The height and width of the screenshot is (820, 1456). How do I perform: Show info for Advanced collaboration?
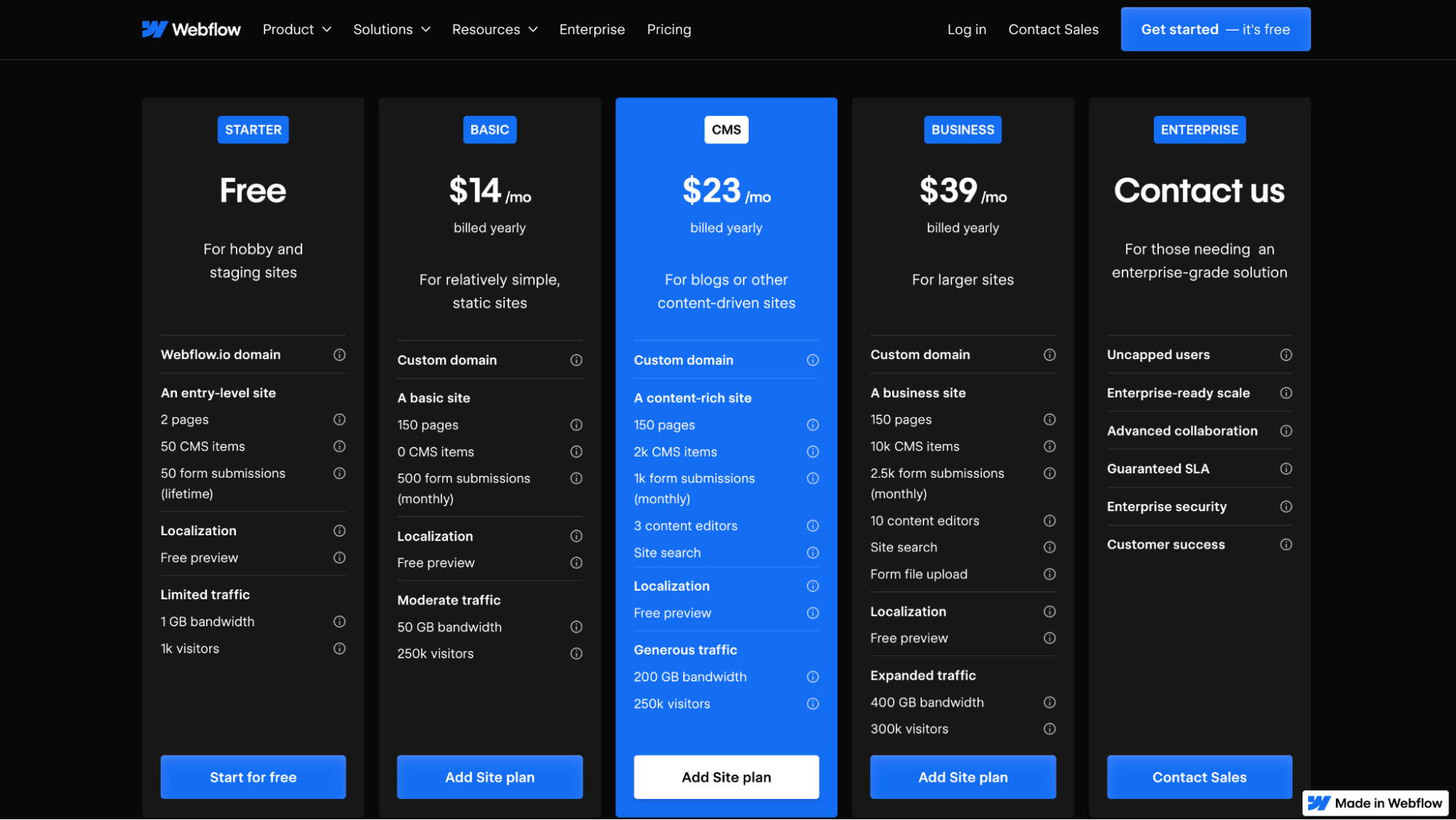tap(1286, 431)
